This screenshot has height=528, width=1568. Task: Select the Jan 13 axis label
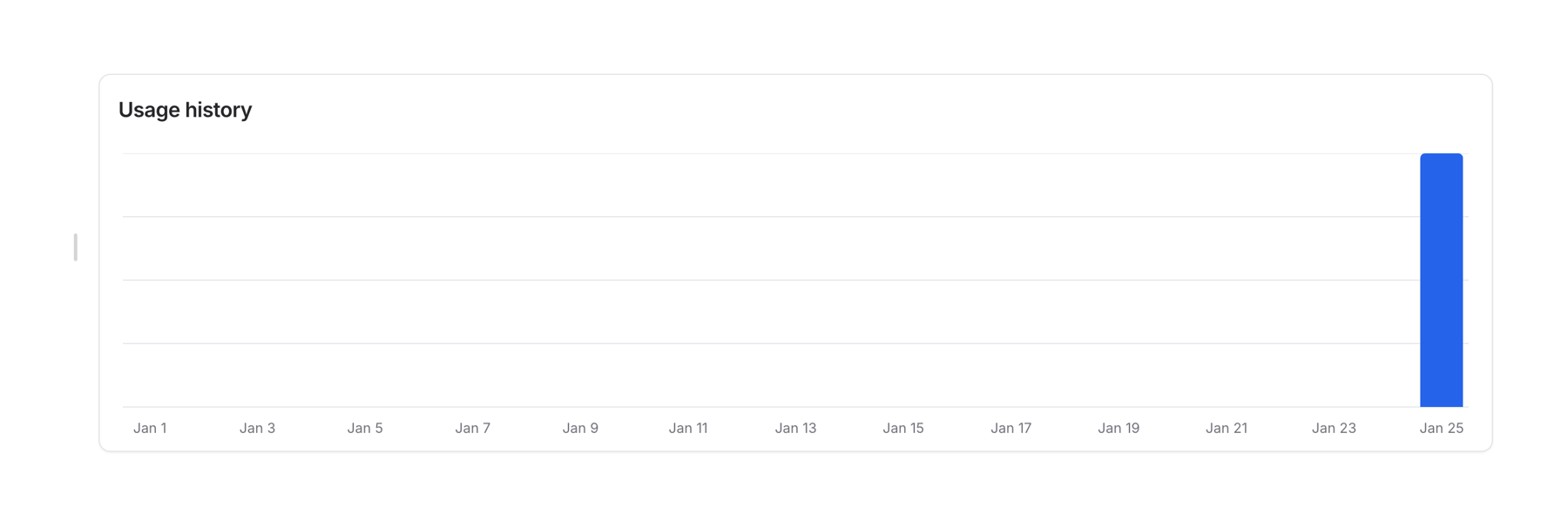[x=795, y=428]
